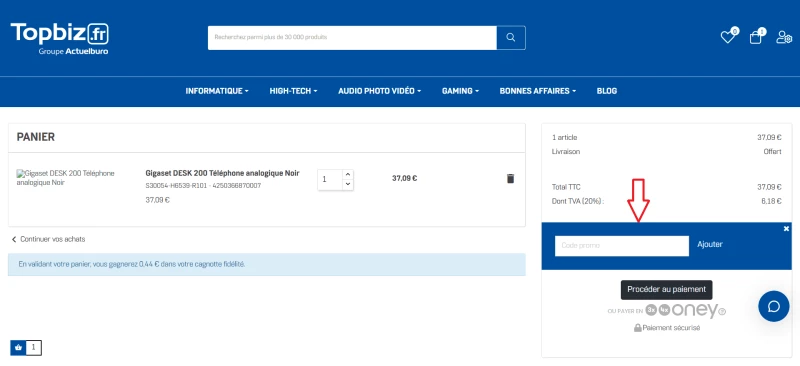Delete Gigaset DESK 200 with trash icon
The image size is (800, 366).
(x=510, y=178)
